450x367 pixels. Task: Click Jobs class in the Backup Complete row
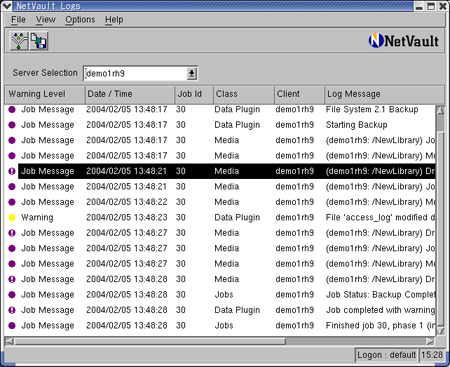224,295
